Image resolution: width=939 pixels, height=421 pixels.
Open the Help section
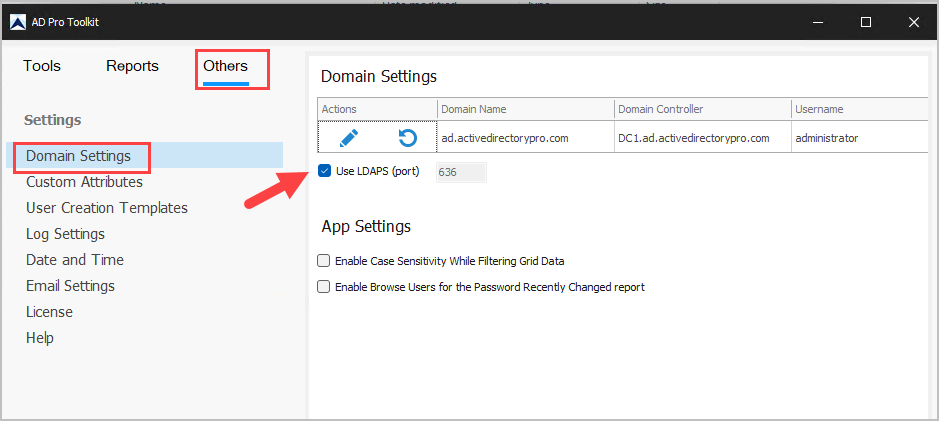tap(40, 338)
